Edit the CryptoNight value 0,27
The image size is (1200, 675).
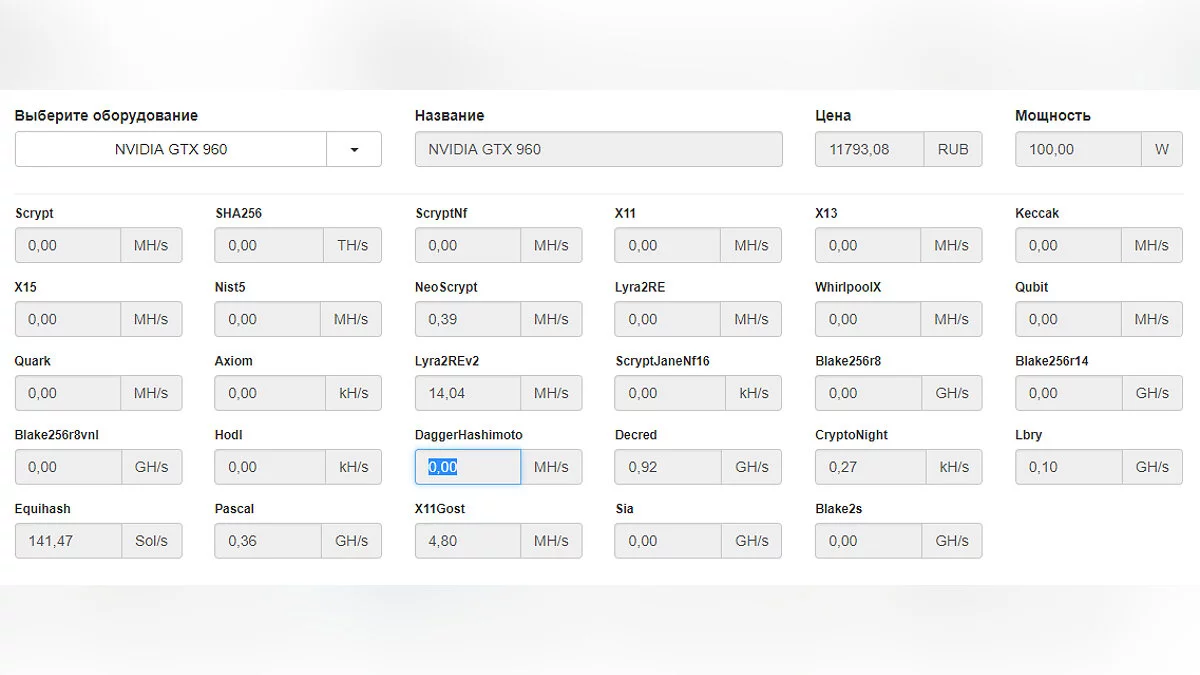(870, 467)
